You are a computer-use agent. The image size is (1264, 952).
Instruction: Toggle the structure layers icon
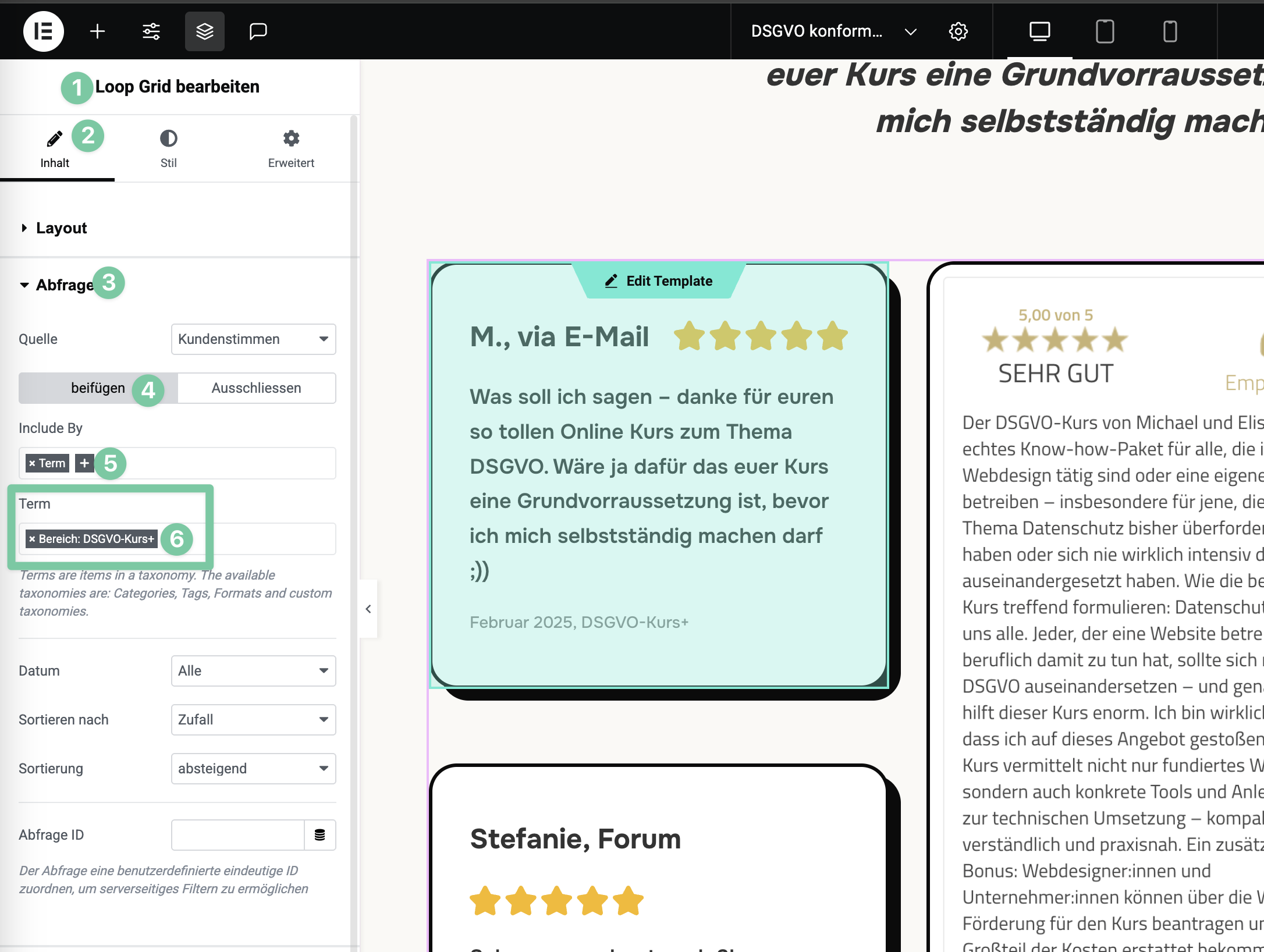click(205, 31)
